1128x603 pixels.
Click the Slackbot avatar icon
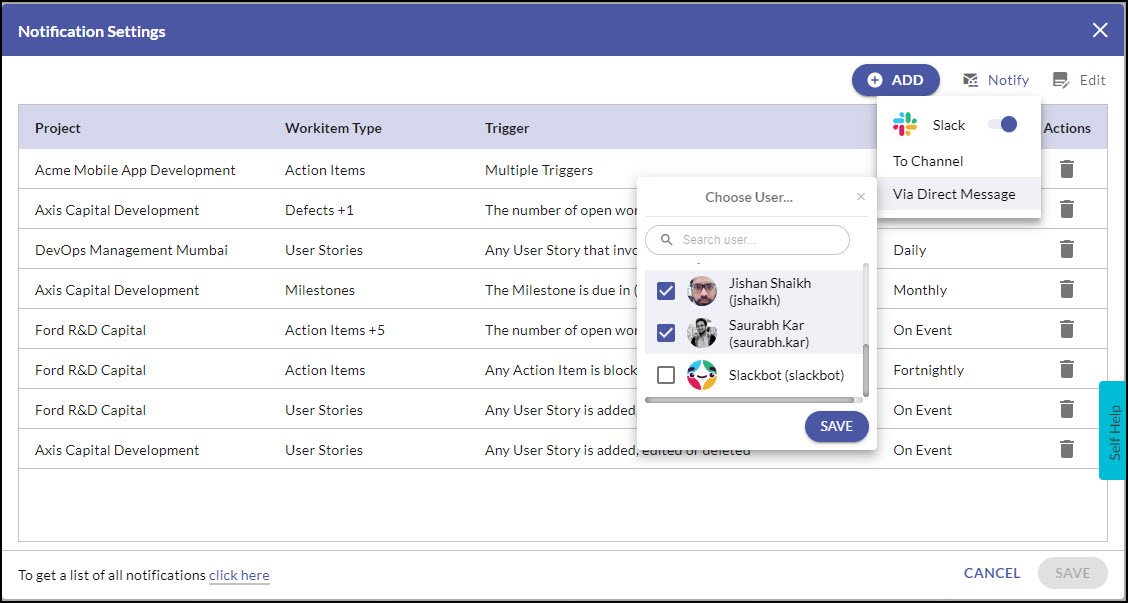coord(701,375)
